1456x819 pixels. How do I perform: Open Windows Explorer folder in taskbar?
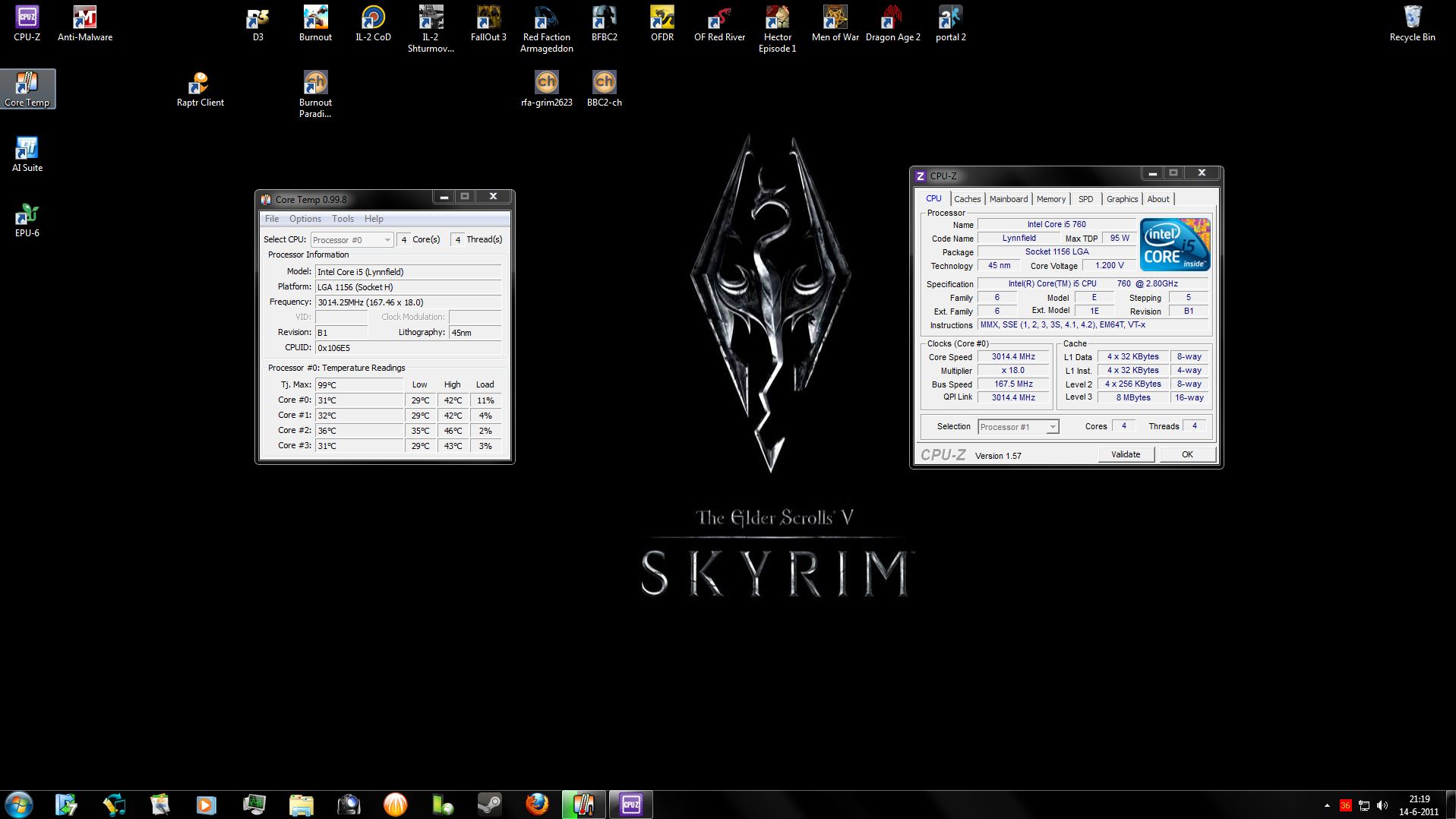click(x=301, y=805)
